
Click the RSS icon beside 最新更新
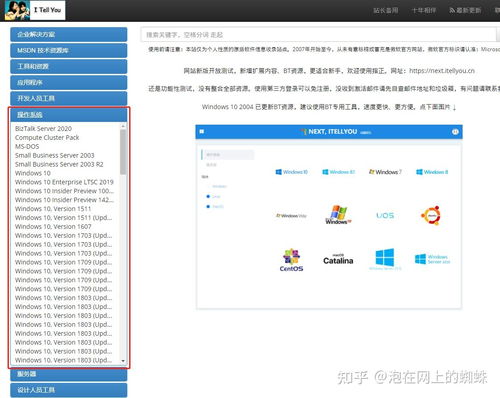(452, 10)
